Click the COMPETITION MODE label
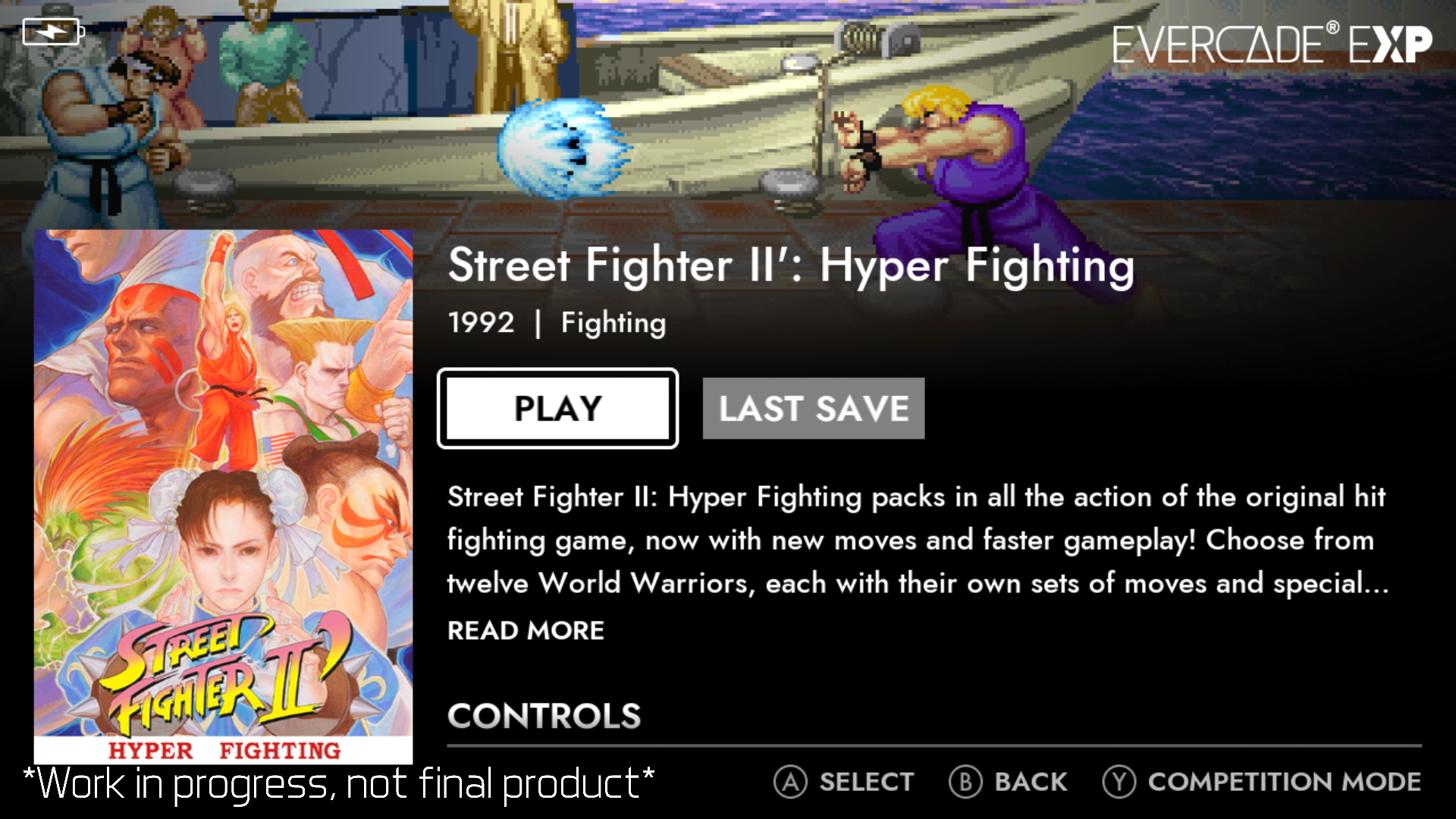 [1284, 782]
